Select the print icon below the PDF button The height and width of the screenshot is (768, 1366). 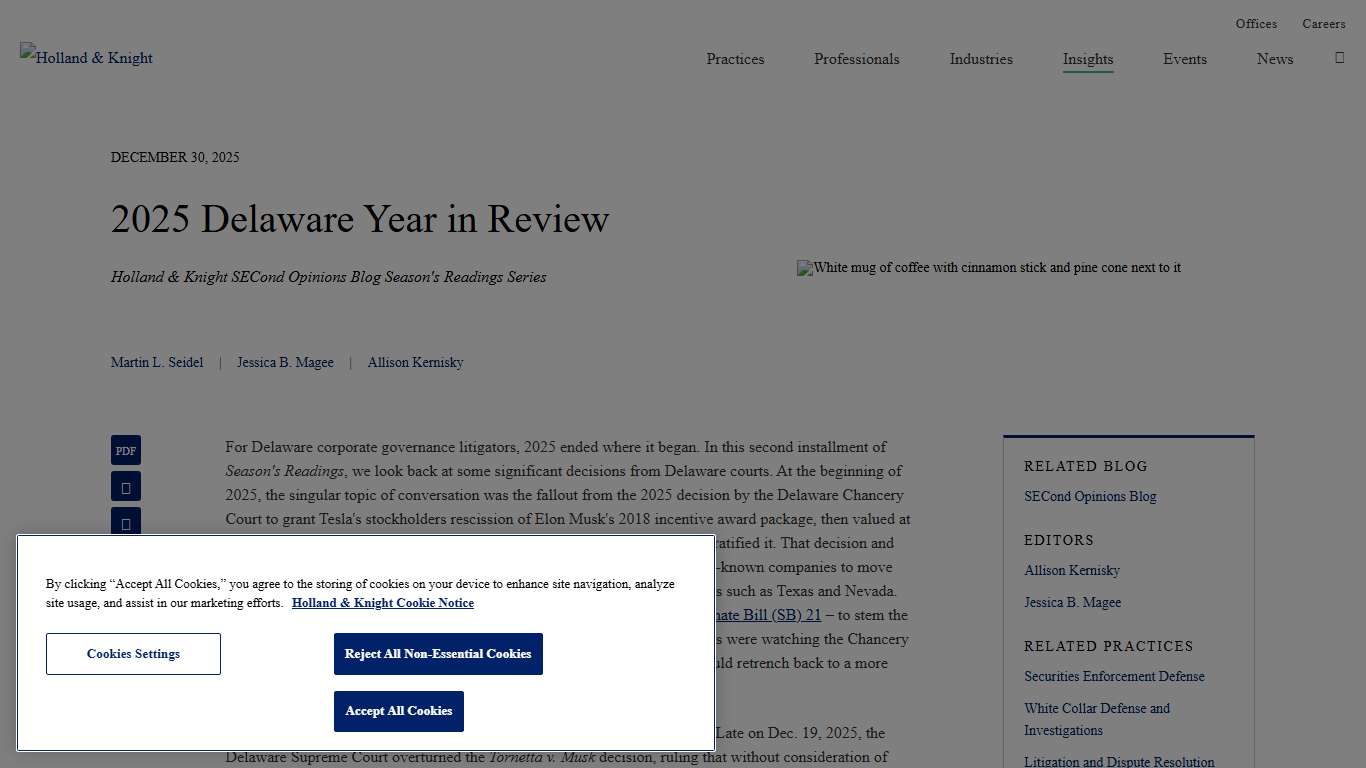(125, 486)
